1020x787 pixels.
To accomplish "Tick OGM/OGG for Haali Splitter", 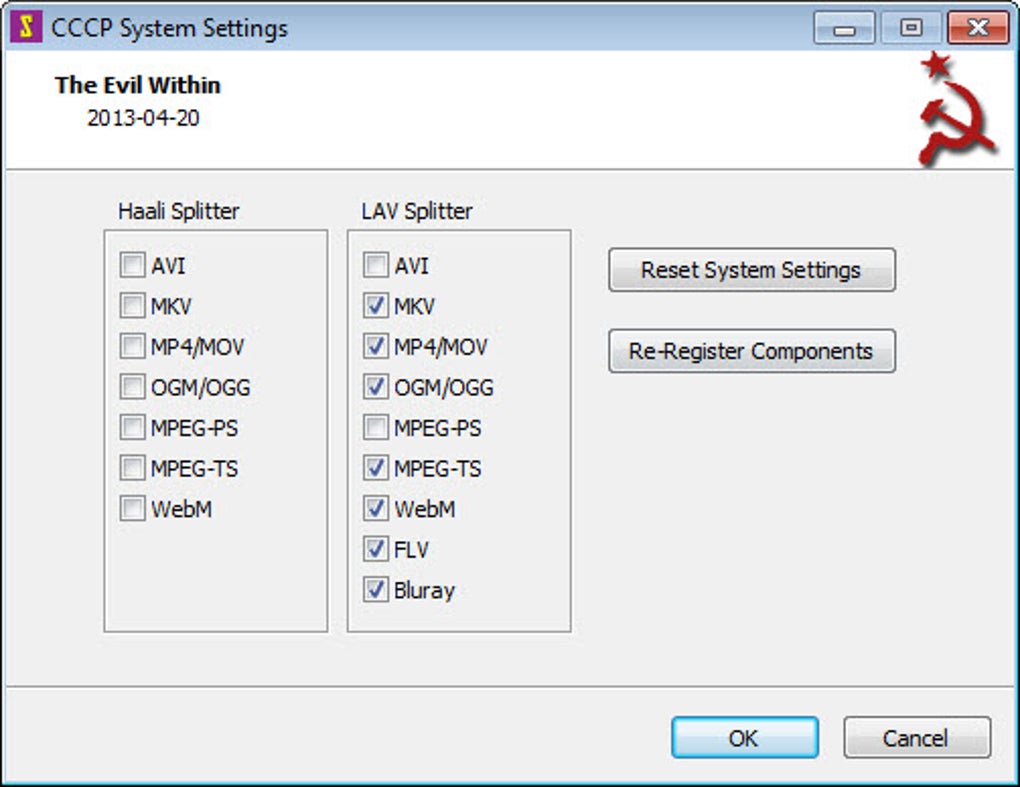I will 132,387.
